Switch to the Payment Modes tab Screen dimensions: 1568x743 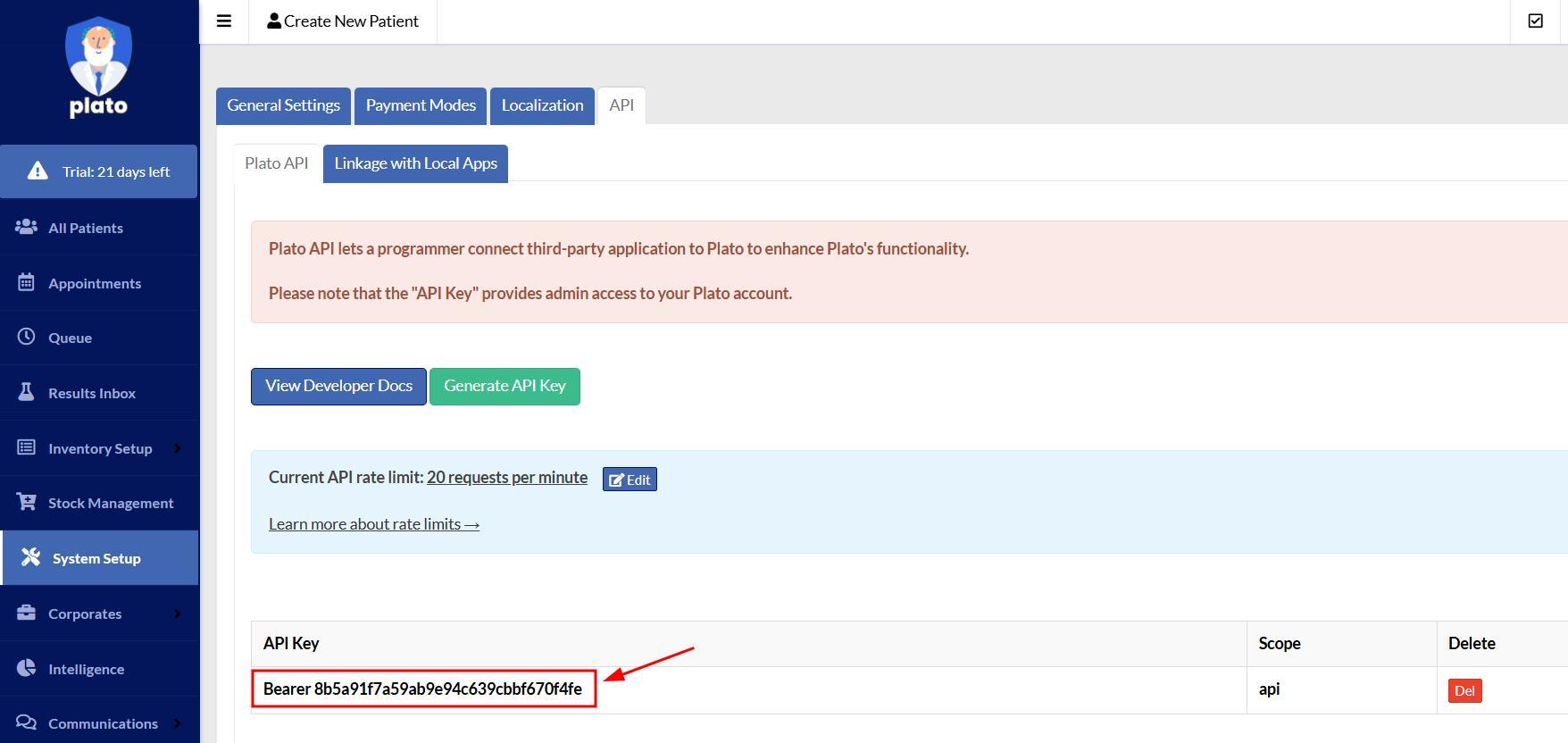pos(421,105)
